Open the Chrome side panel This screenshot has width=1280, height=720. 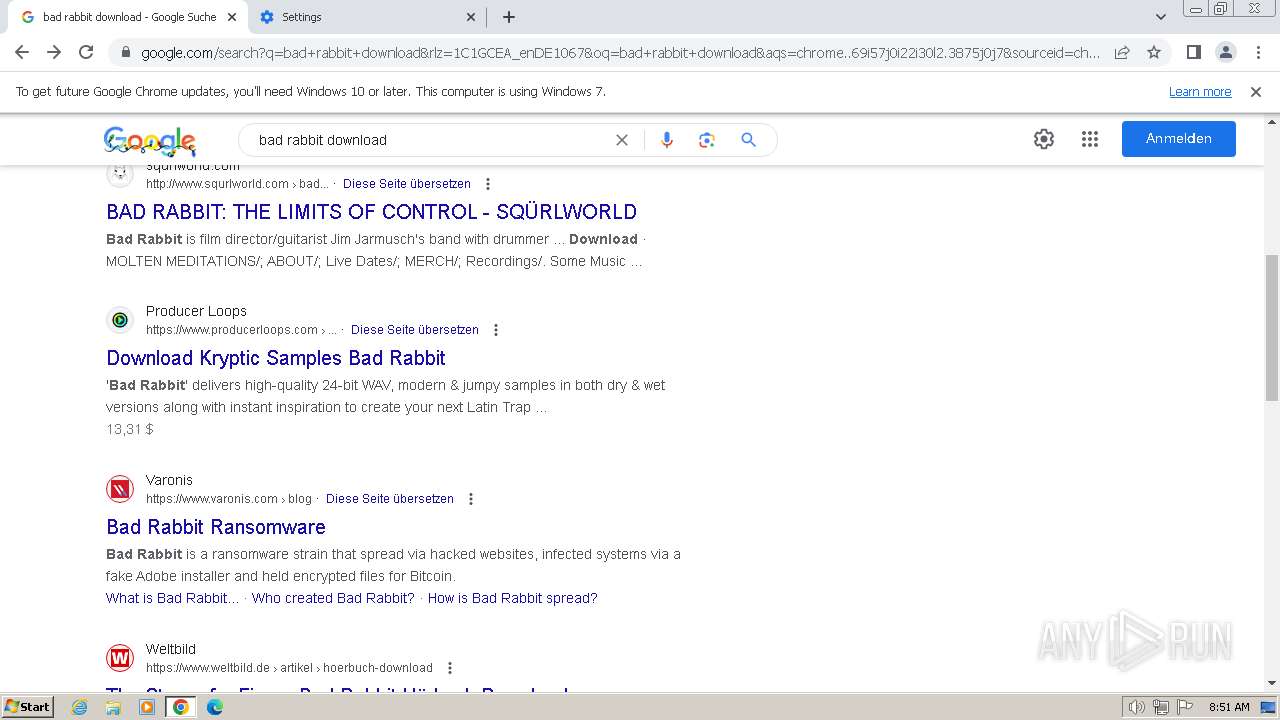(x=1193, y=52)
